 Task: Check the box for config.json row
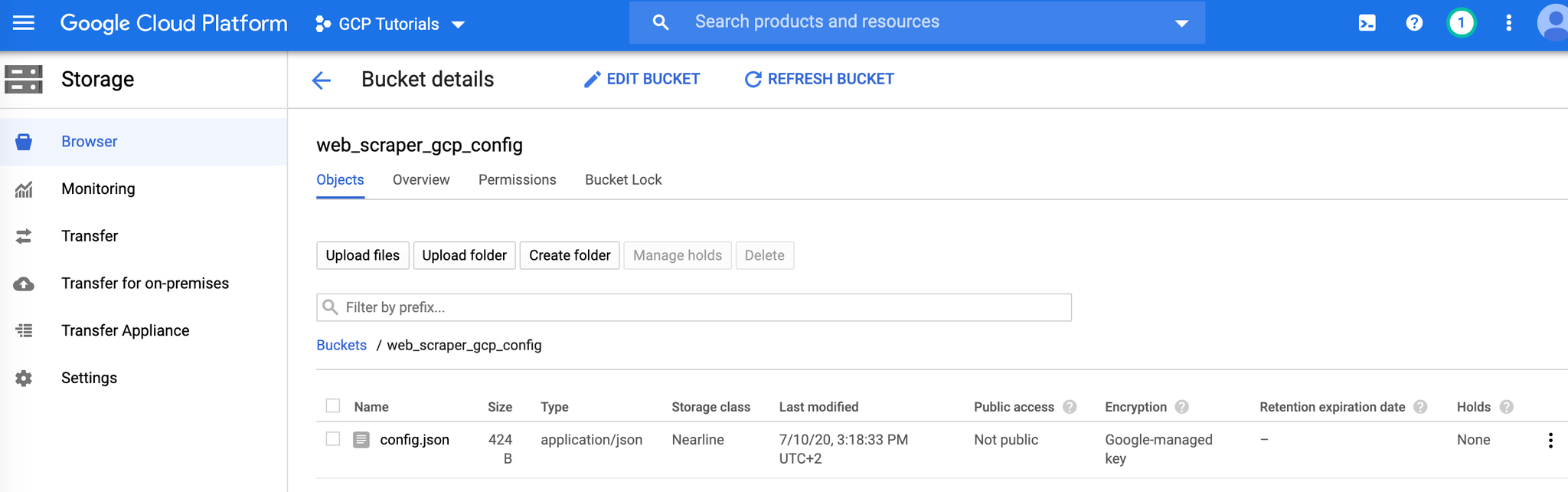pos(333,439)
